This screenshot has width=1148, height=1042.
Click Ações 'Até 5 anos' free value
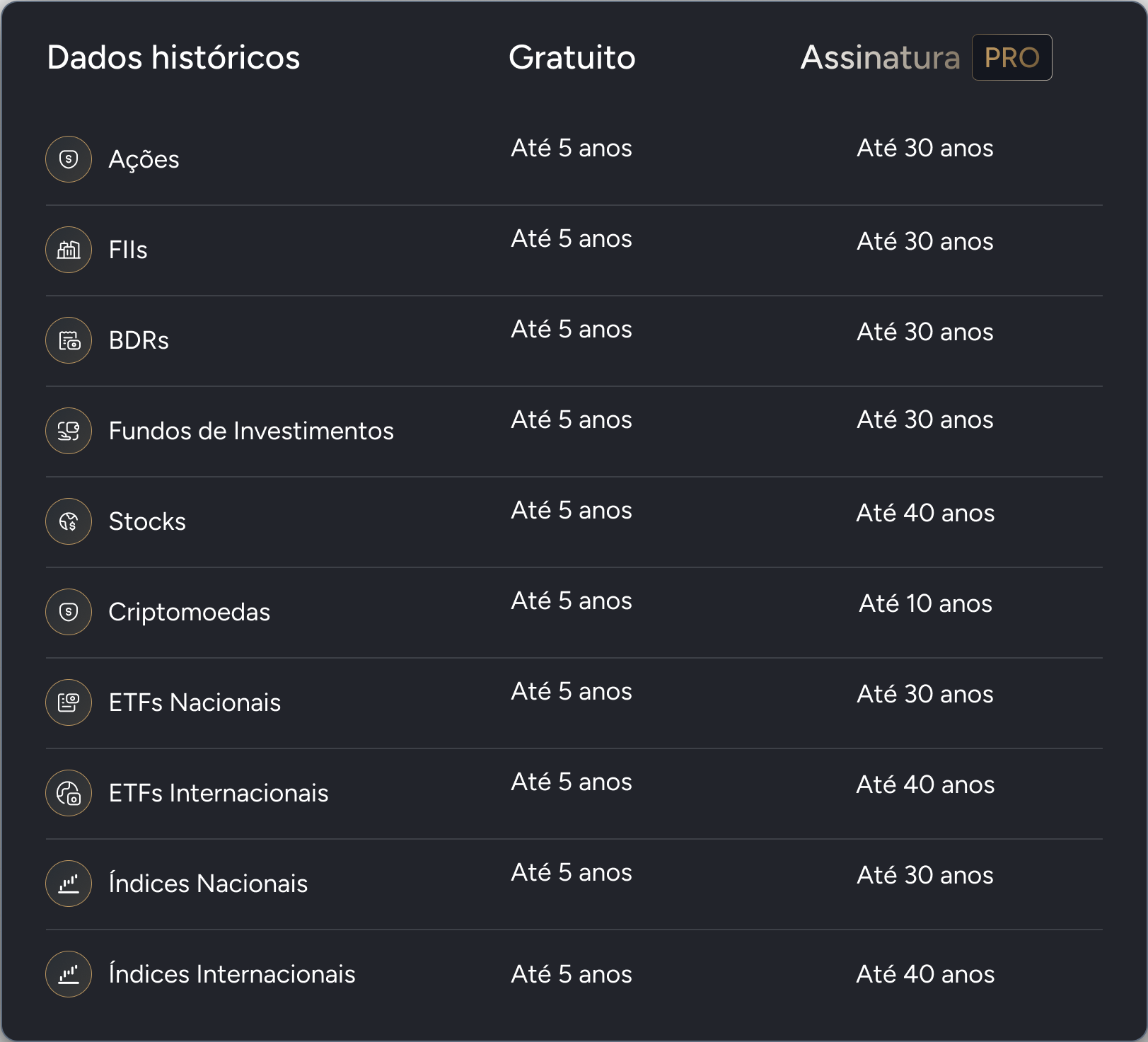(572, 148)
